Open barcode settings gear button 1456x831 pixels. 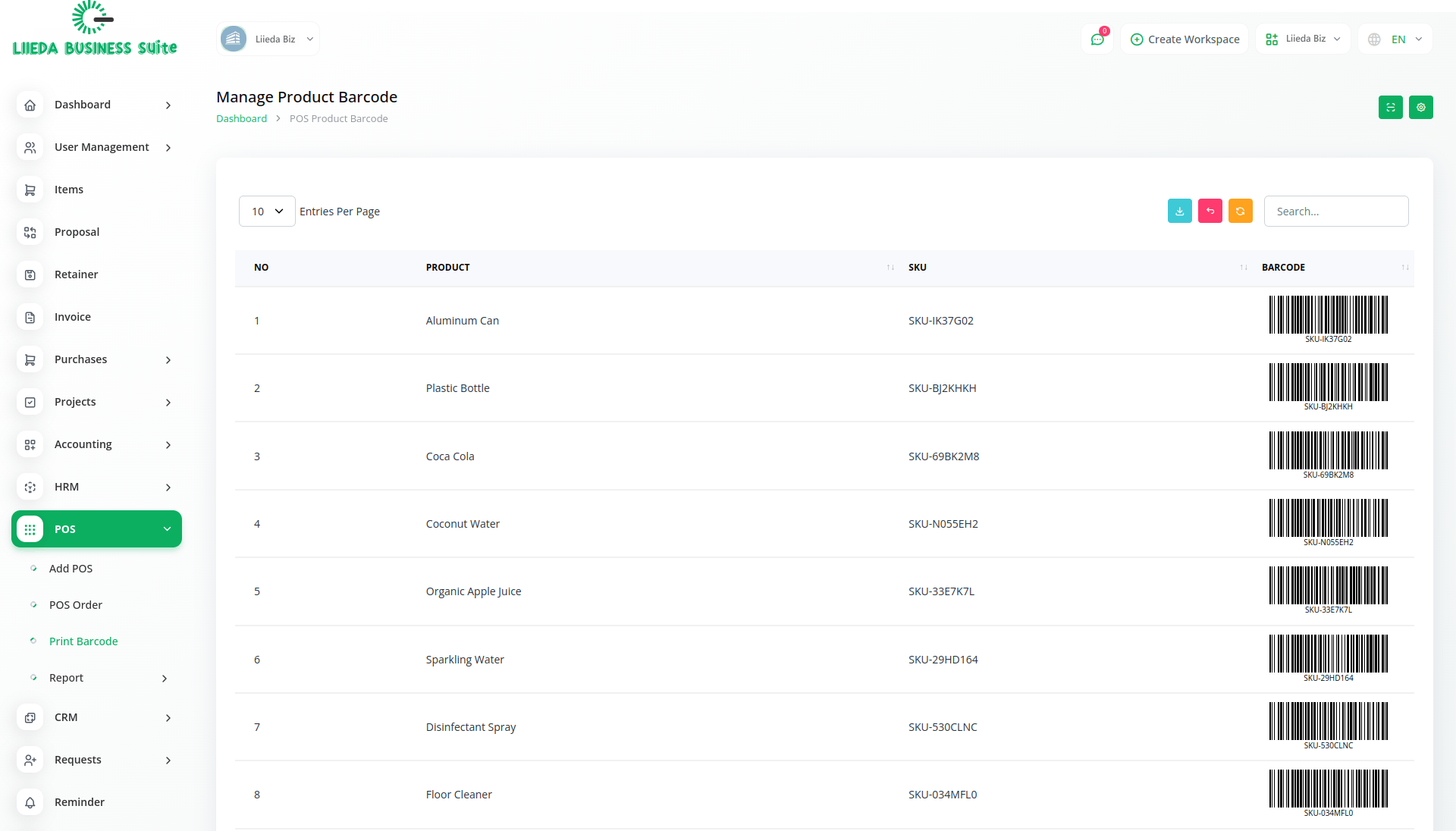(1420, 108)
